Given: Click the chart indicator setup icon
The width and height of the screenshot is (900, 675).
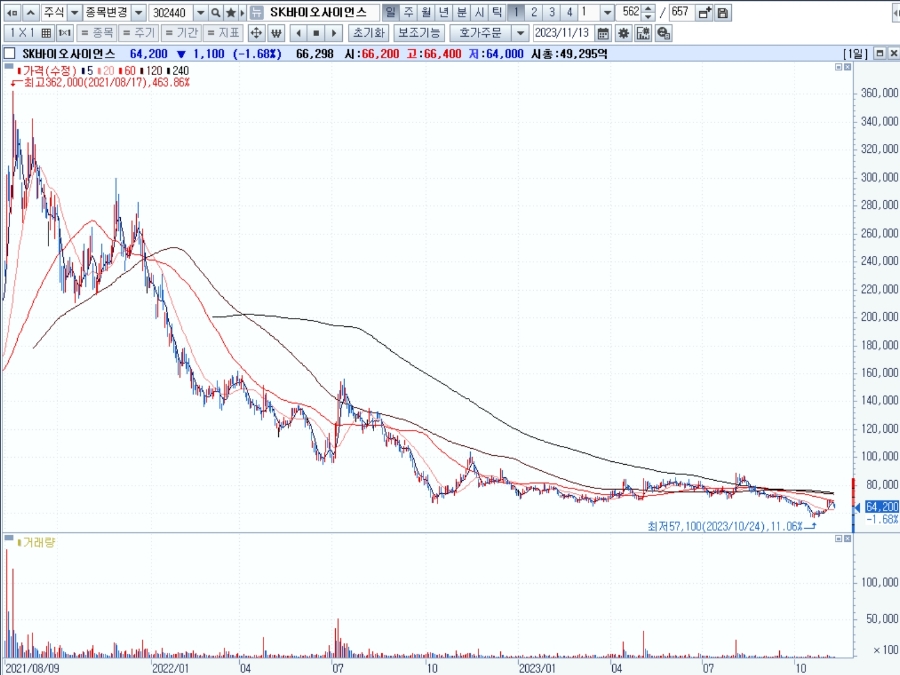Looking at the screenshot, I should point(643,33).
